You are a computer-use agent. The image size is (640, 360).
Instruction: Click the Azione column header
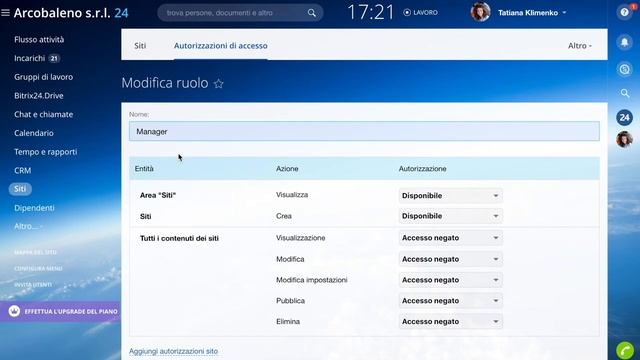pyautogui.click(x=287, y=169)
